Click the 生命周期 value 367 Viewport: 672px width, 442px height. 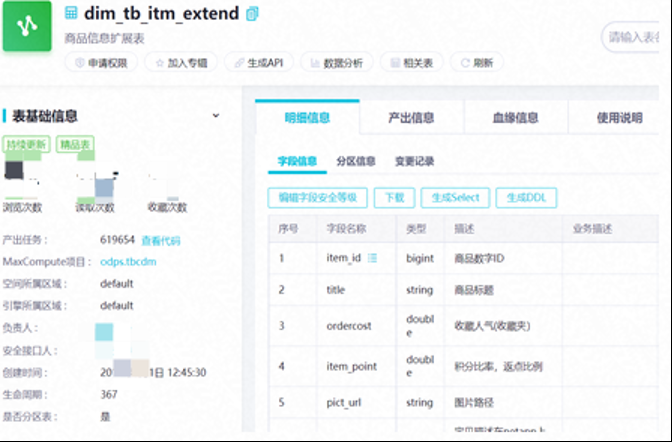[109, 394]
